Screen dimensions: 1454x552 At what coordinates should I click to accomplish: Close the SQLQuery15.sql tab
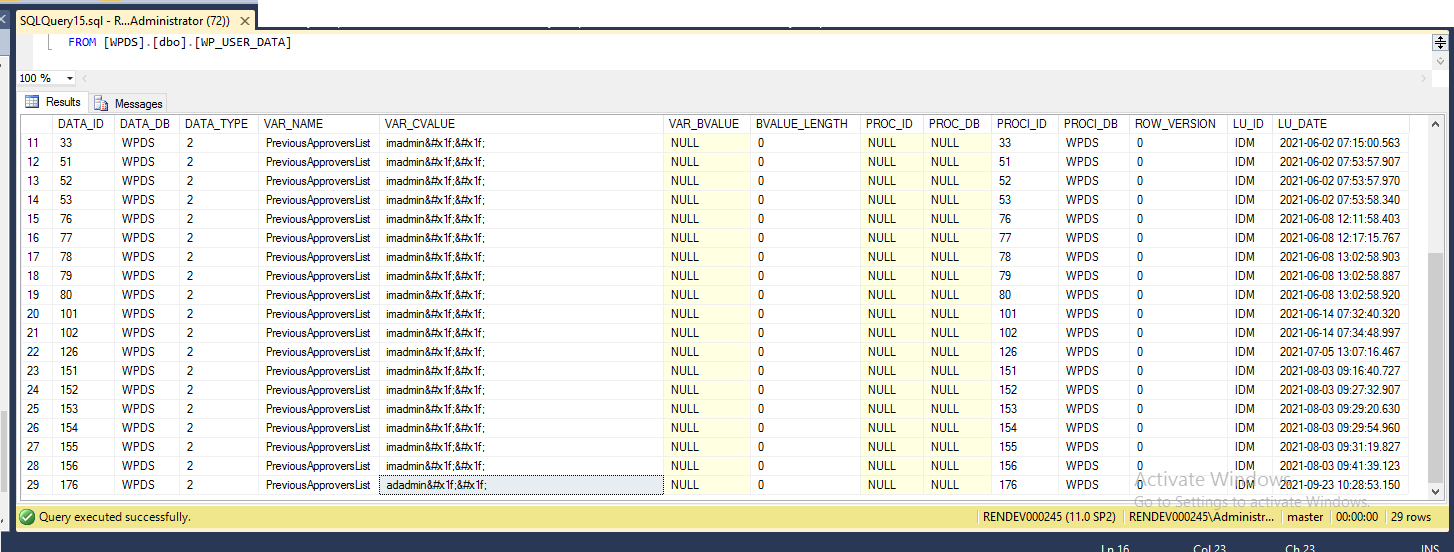click(x=245, y=20)
